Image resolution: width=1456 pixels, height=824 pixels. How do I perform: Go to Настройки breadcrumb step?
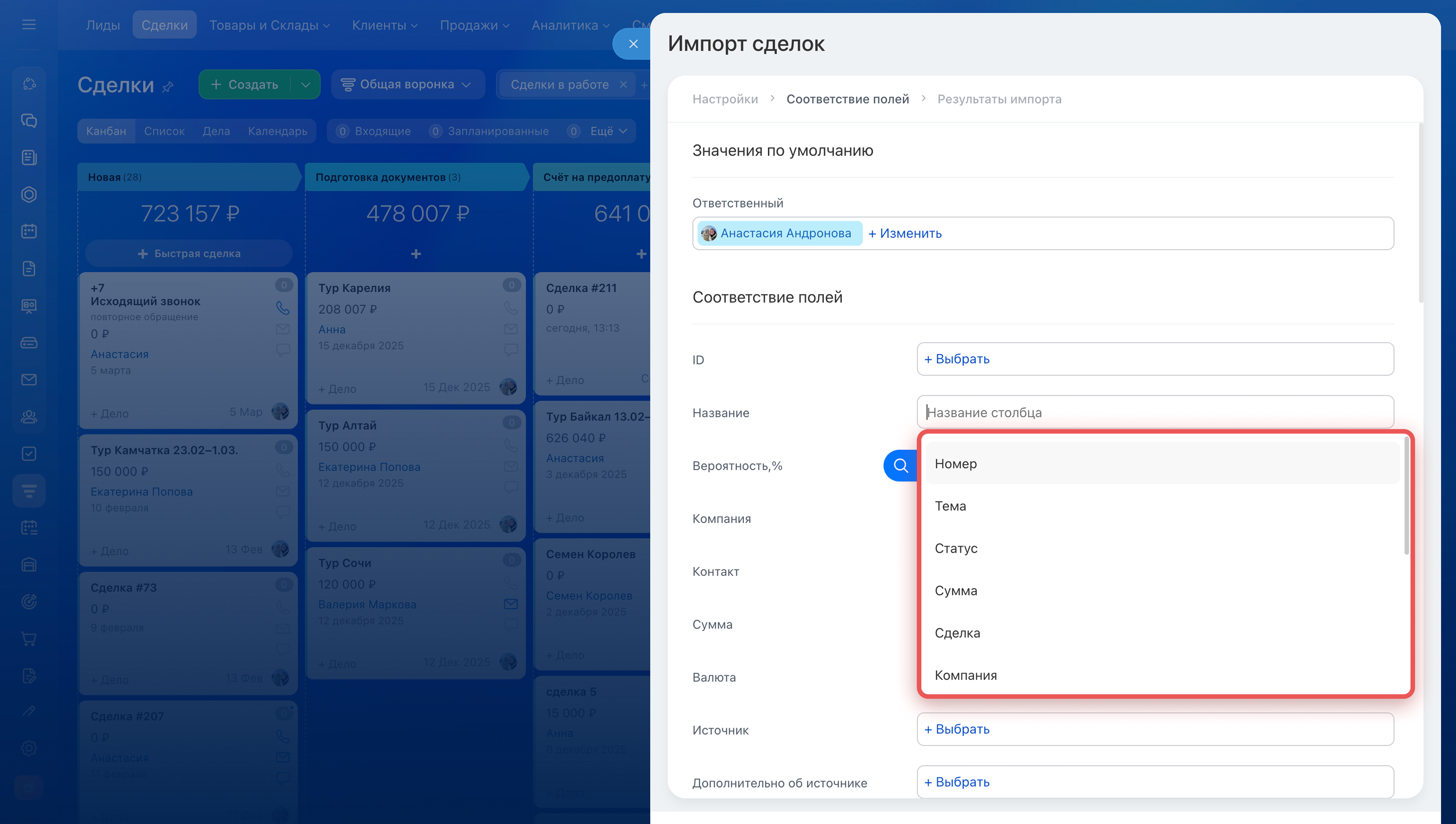point(725,99)
